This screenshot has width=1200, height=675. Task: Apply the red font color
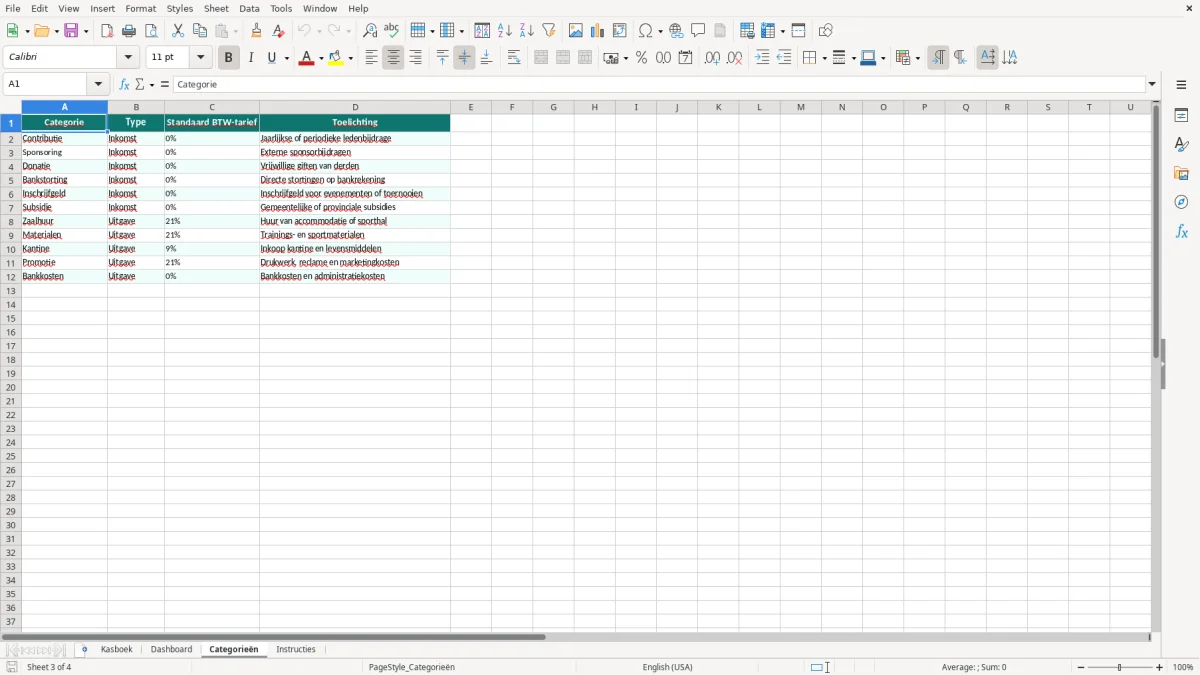(x=305, y=58)
